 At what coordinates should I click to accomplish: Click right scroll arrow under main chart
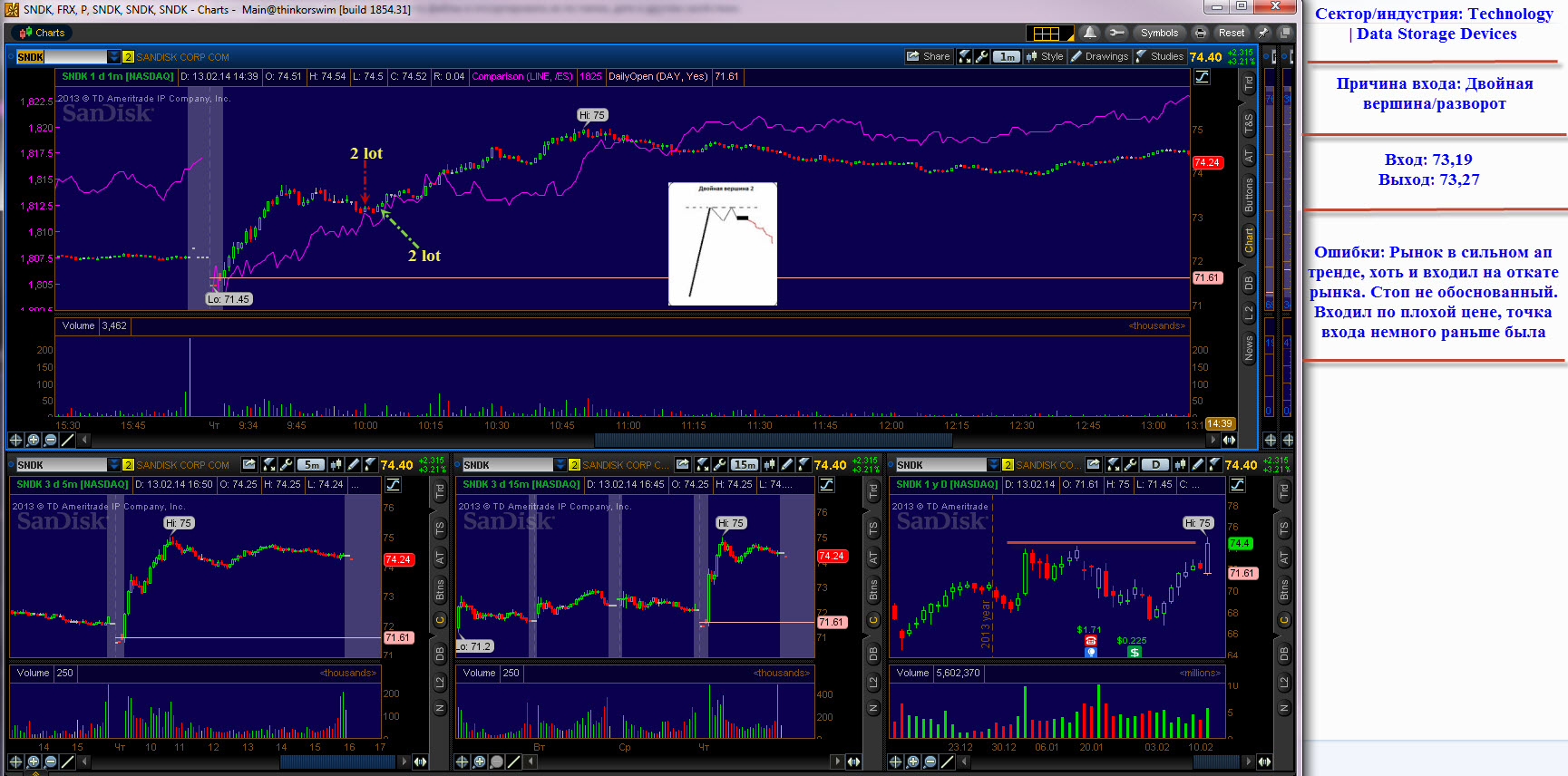click(x=1213, y=440)
